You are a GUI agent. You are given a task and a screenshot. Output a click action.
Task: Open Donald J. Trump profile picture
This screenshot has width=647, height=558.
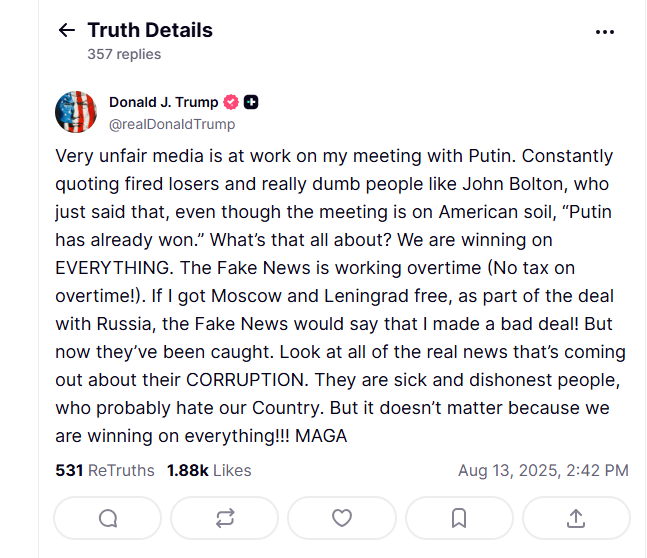76,112
